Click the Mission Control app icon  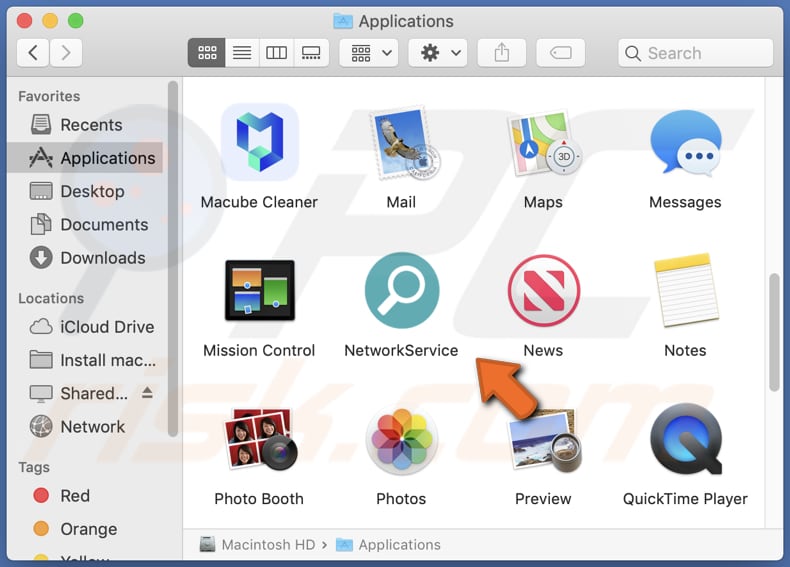coord(259,290)
